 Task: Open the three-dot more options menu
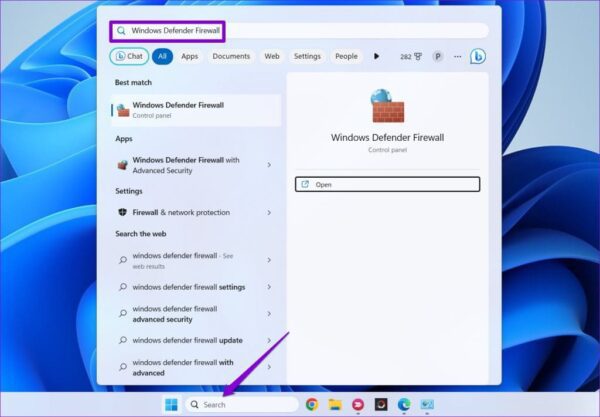point(457,56)
